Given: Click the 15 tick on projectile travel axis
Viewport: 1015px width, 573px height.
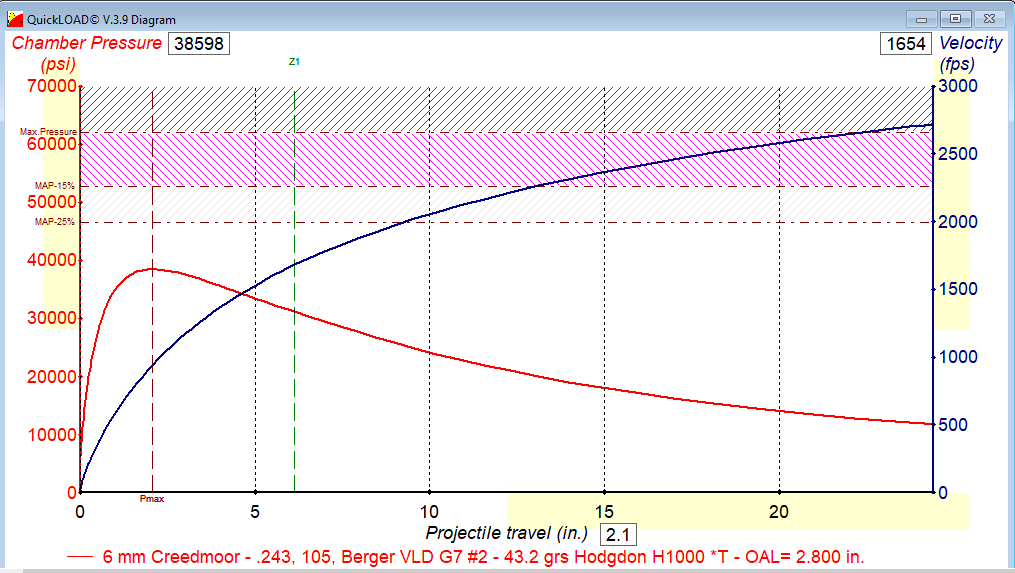Looking at the screenshot, I should coord(603,512).
